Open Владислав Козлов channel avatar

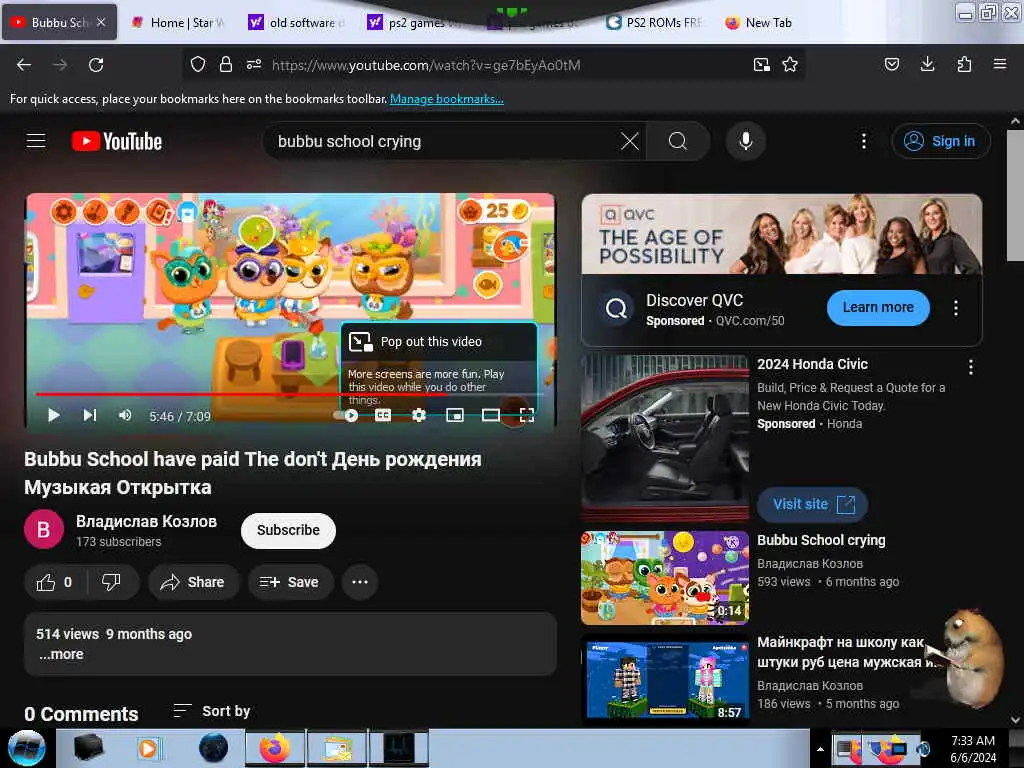click(44, 530)
